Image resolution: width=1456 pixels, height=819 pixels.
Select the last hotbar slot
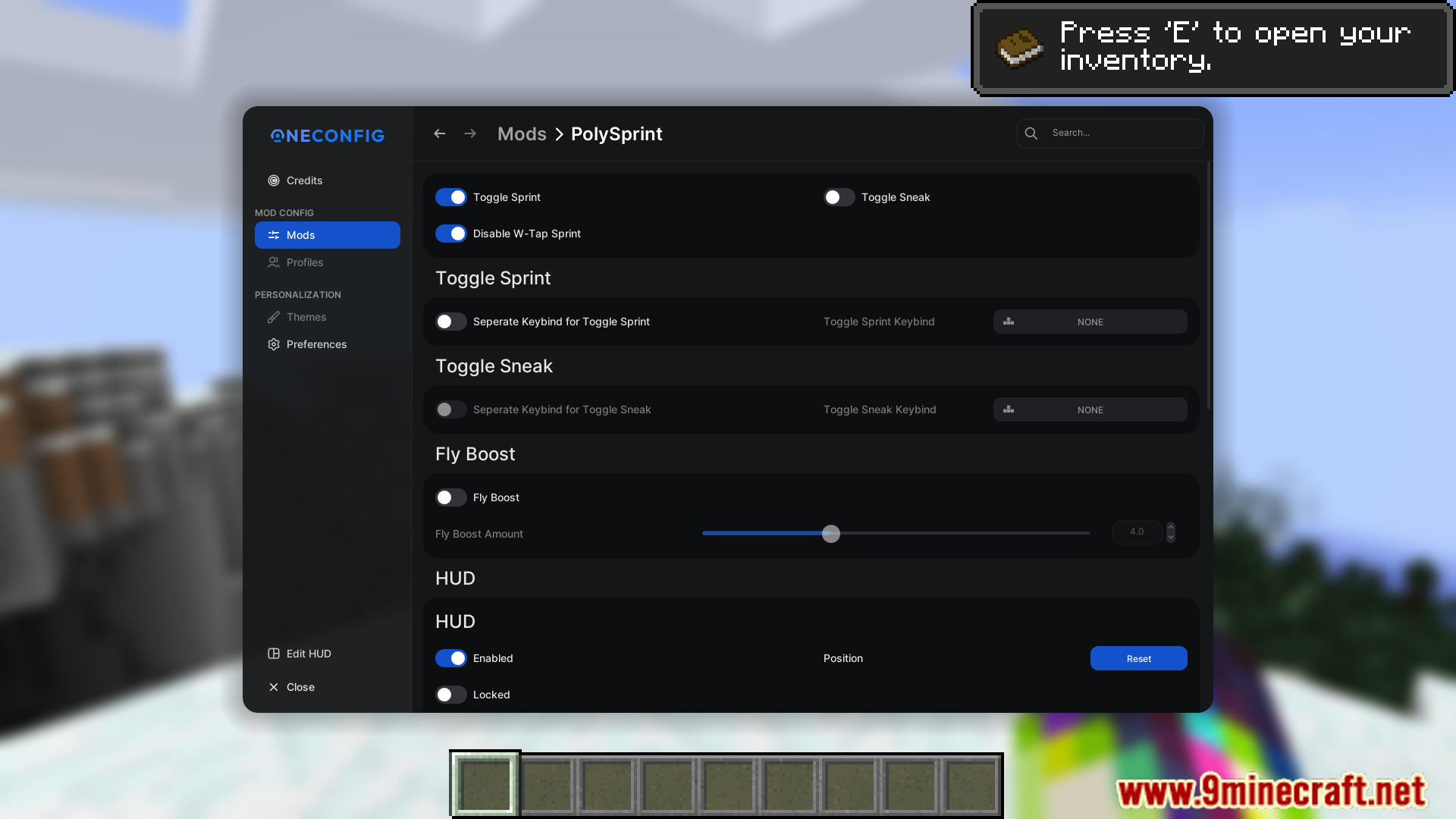click(971, 785)
